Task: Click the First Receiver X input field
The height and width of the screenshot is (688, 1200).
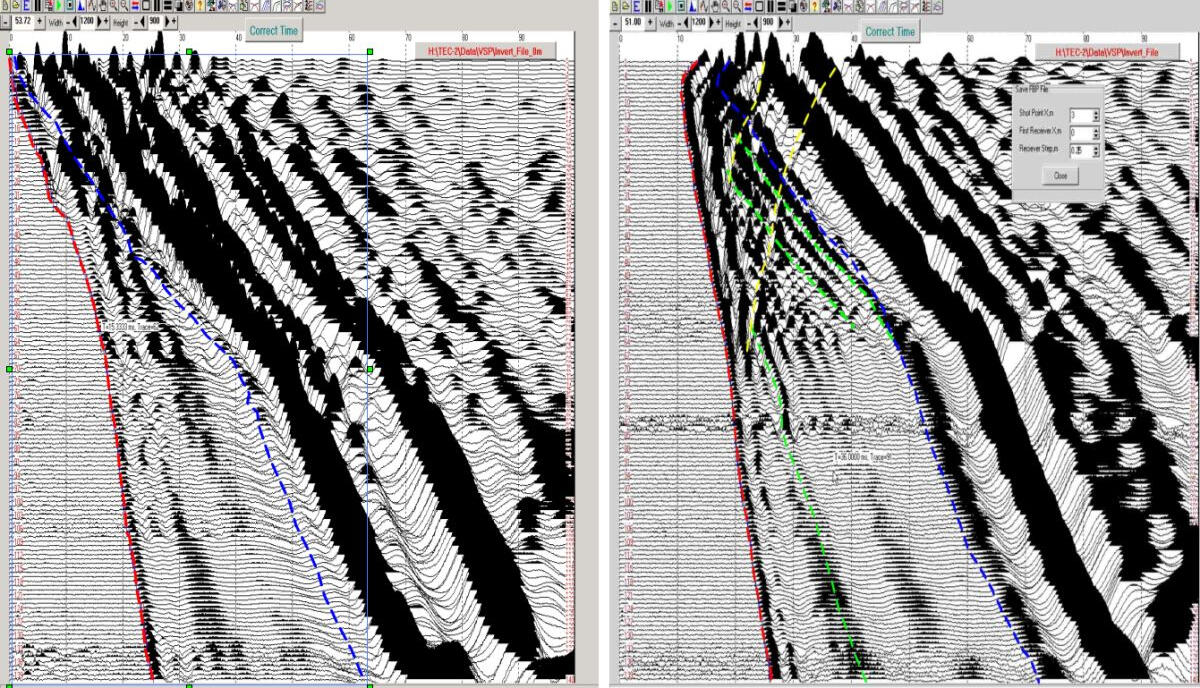Action: (x=1080, y=132)
